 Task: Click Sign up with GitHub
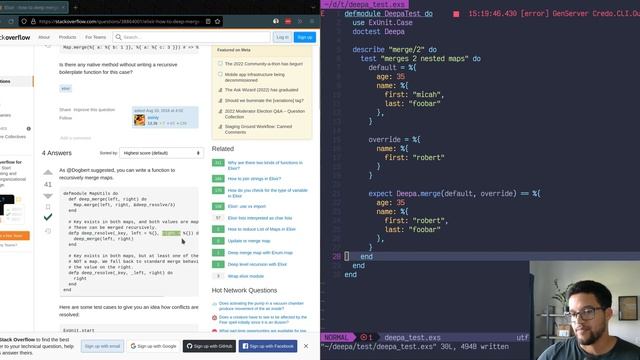tap(209, 346)
